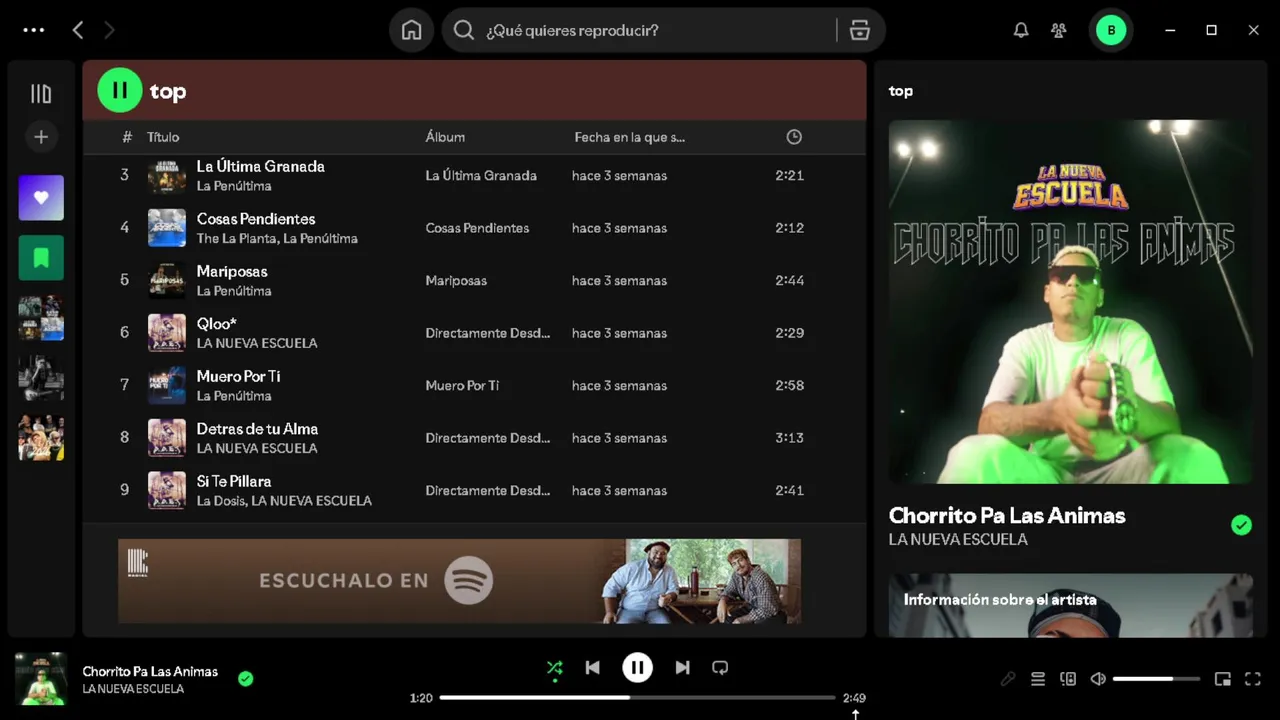This screenshot has width=1280, height=720.
Task: Skip to the previous track
Action: (593, 668)
